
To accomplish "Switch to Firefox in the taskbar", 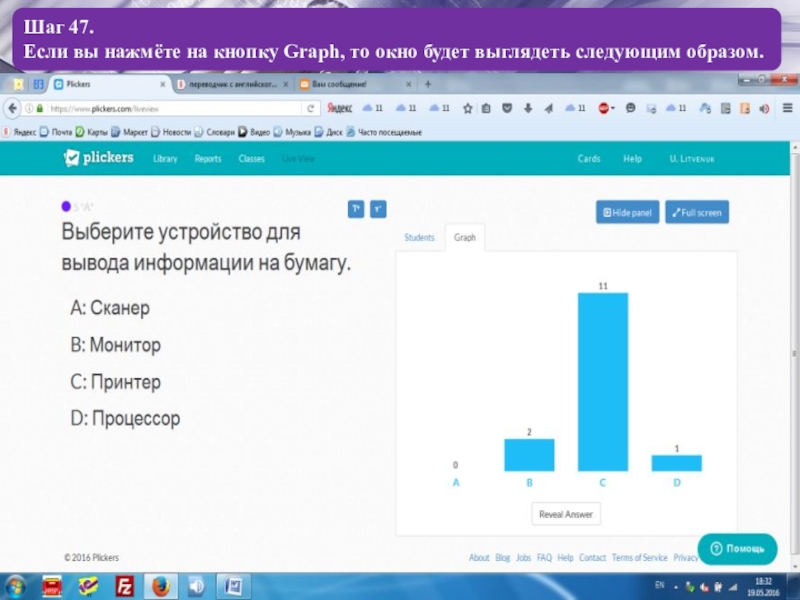I will (160, 586).
